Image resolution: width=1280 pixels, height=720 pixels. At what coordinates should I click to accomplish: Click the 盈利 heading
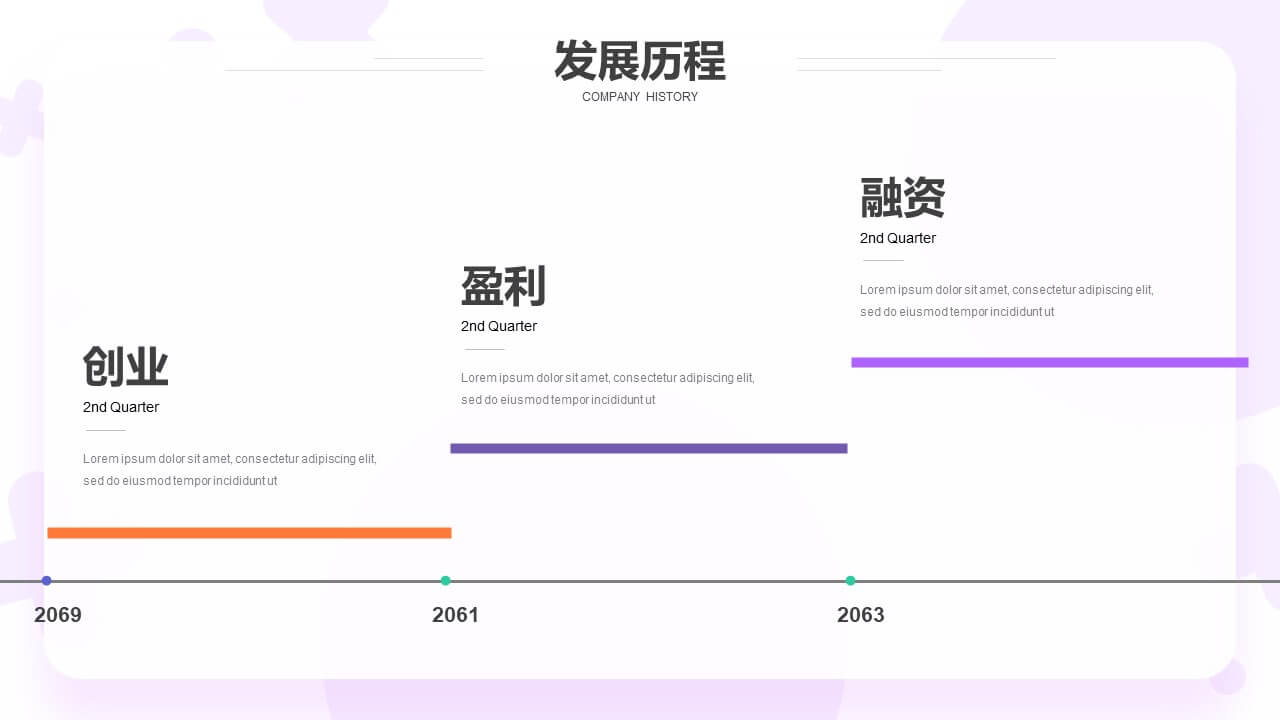503,287
